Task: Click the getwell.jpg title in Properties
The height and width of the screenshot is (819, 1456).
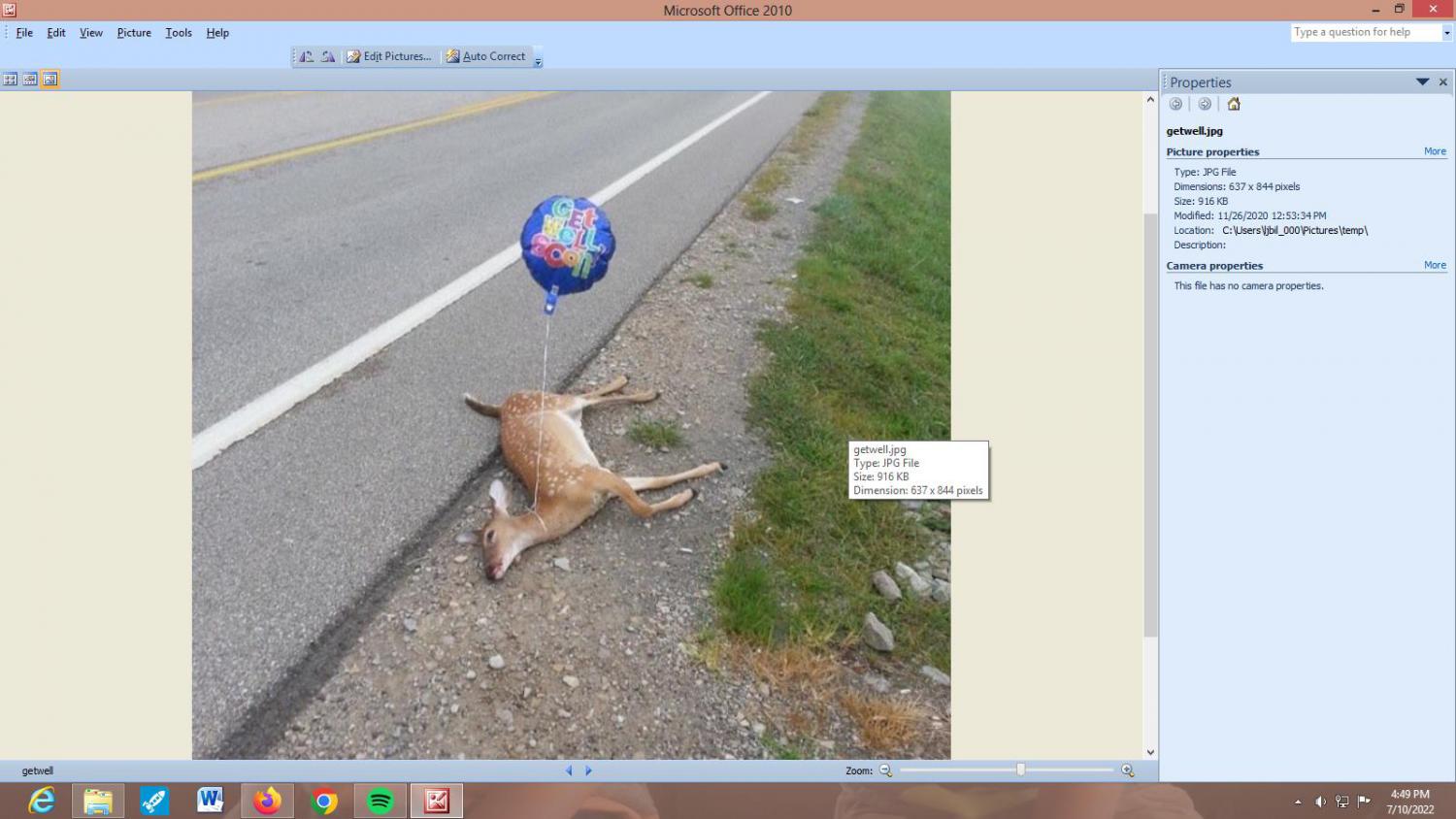Action: (1195, 131)
